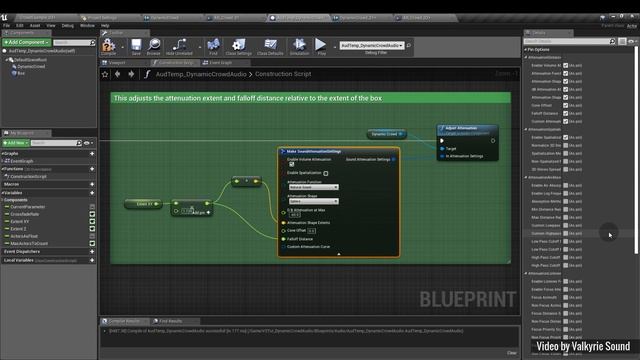
Task: Click the Browse magnifier toolbar icon
Action: point(153,45)
